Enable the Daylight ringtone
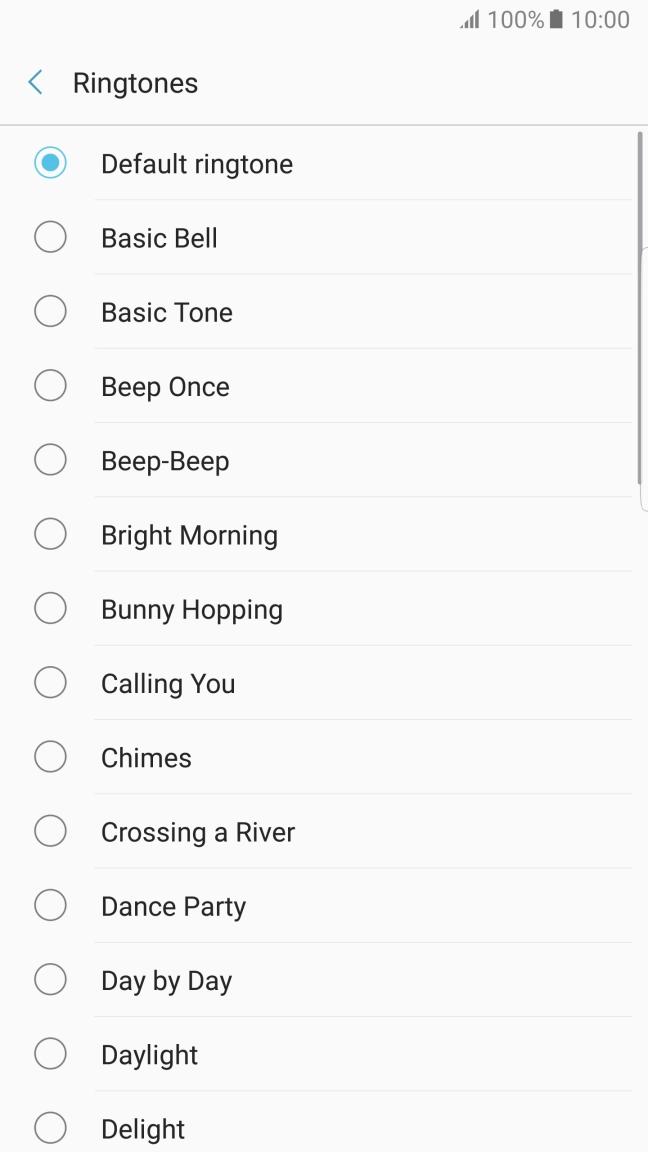This screenshot has height=1152, width=648. pos(148,1053)
